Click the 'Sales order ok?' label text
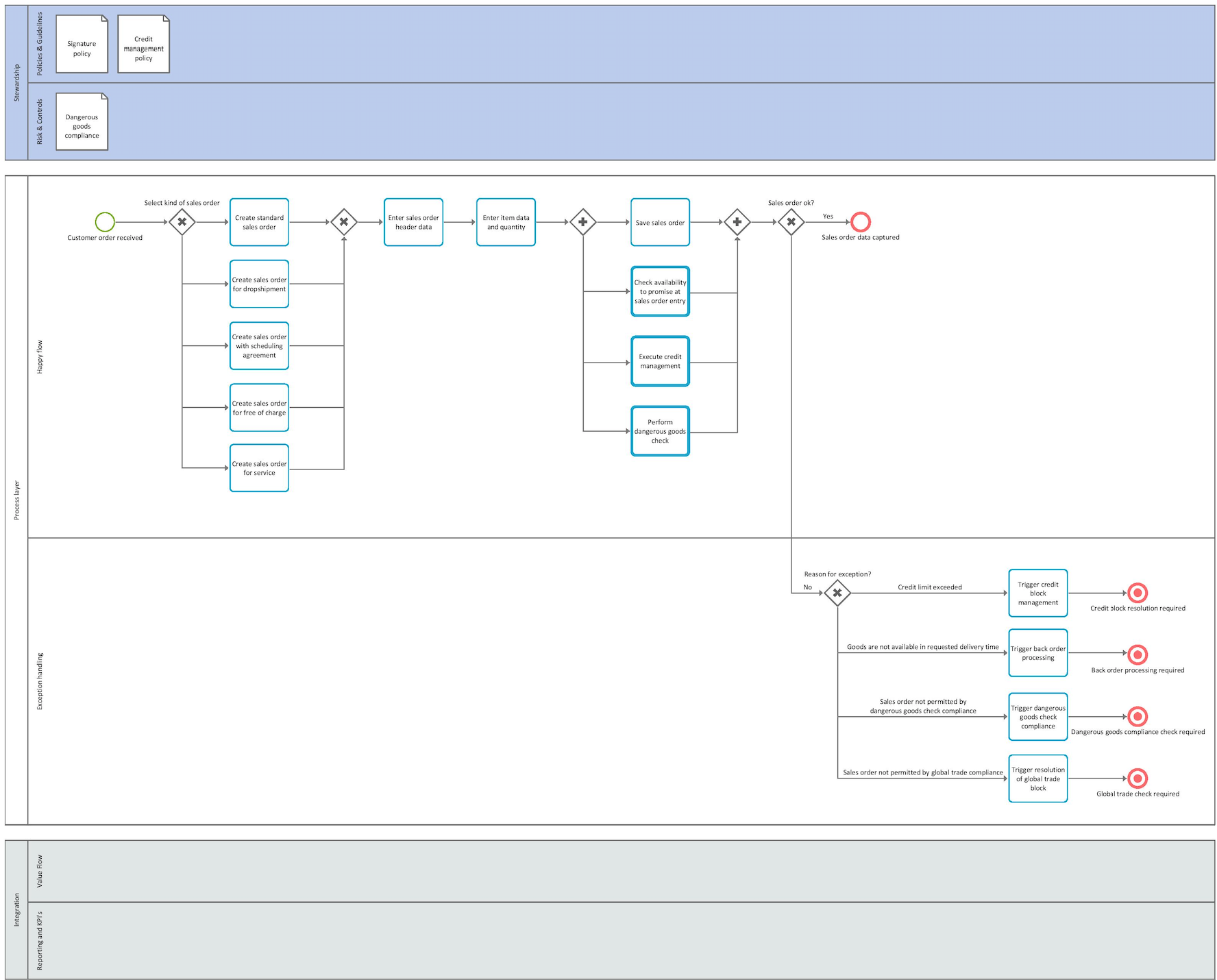The height and width of the screenshot is (980, 1217). (791, 203)
